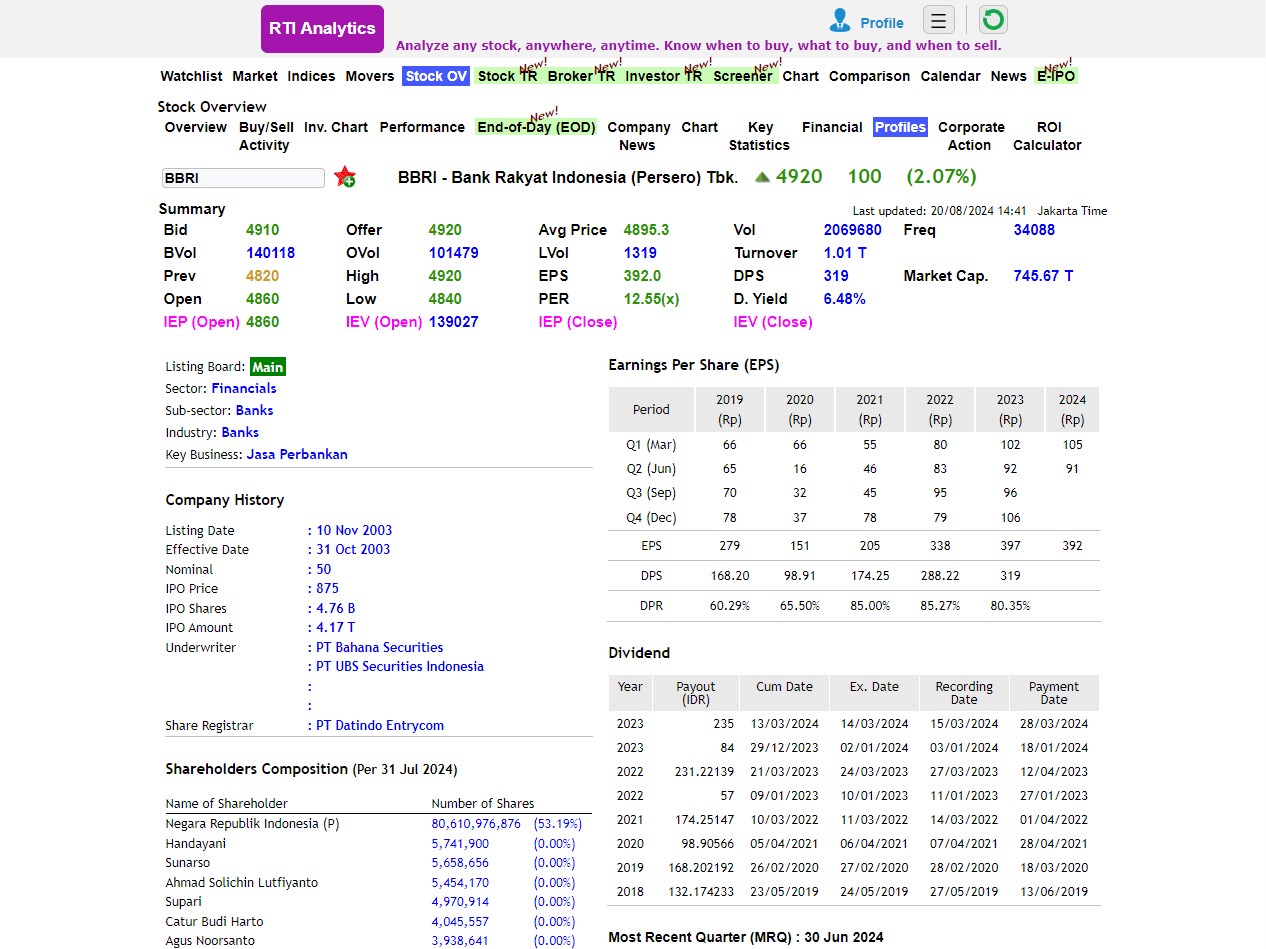Open the Indices menu
This screenshot has width=1266, height=949.
pos(311,76)
